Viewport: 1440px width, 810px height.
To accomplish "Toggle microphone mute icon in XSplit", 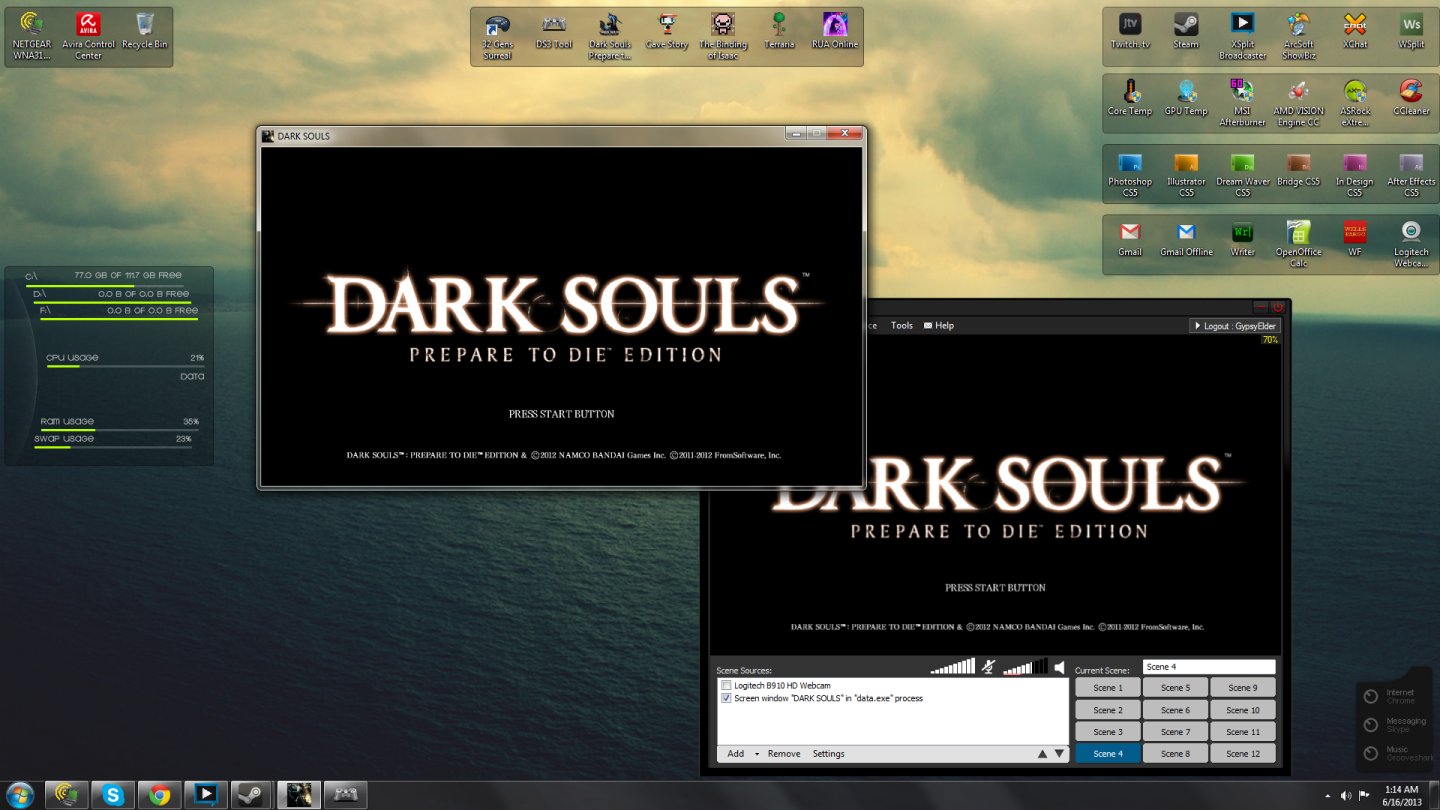I will coord(988,667).
